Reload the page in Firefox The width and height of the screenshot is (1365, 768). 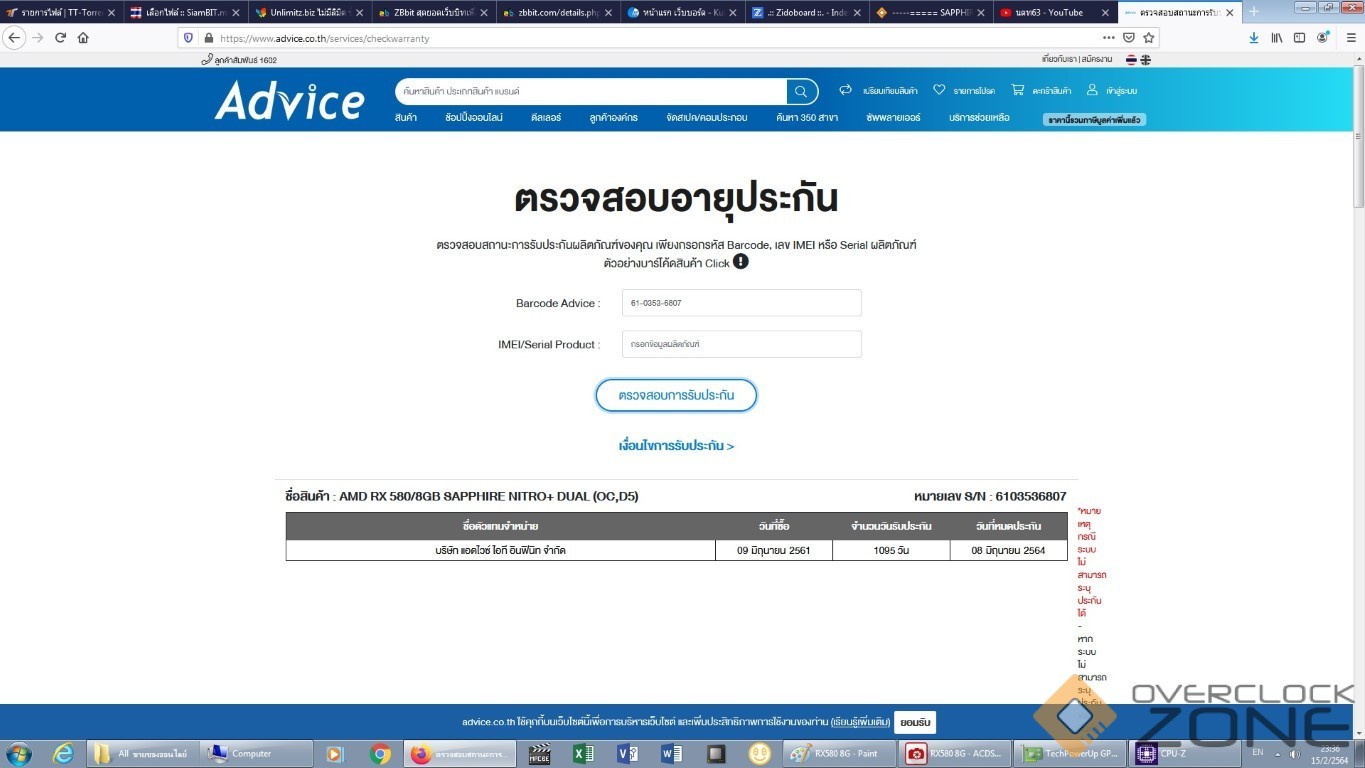(x=60, y=38)
